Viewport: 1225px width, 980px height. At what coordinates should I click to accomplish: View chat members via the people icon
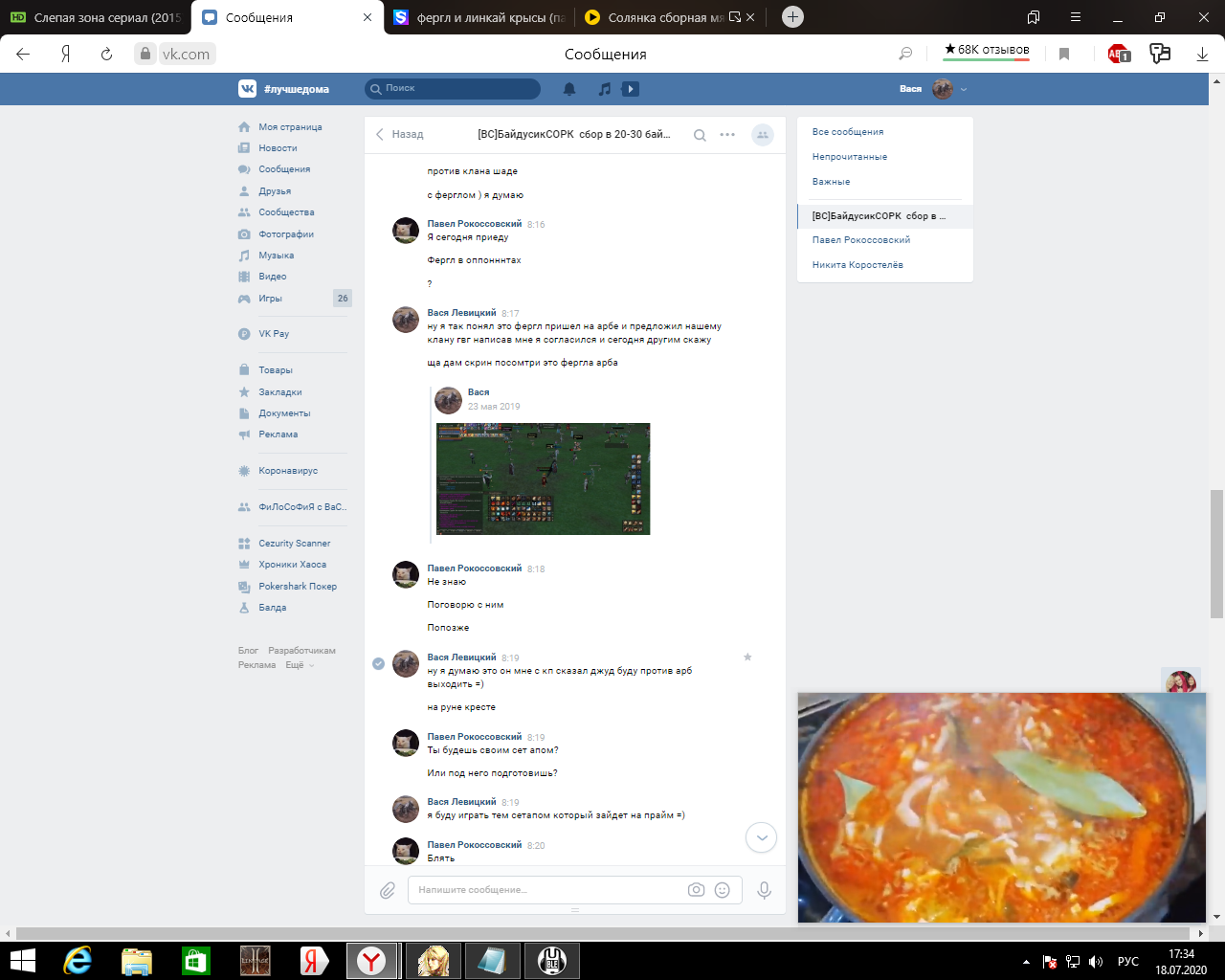(x=761, y=135)
